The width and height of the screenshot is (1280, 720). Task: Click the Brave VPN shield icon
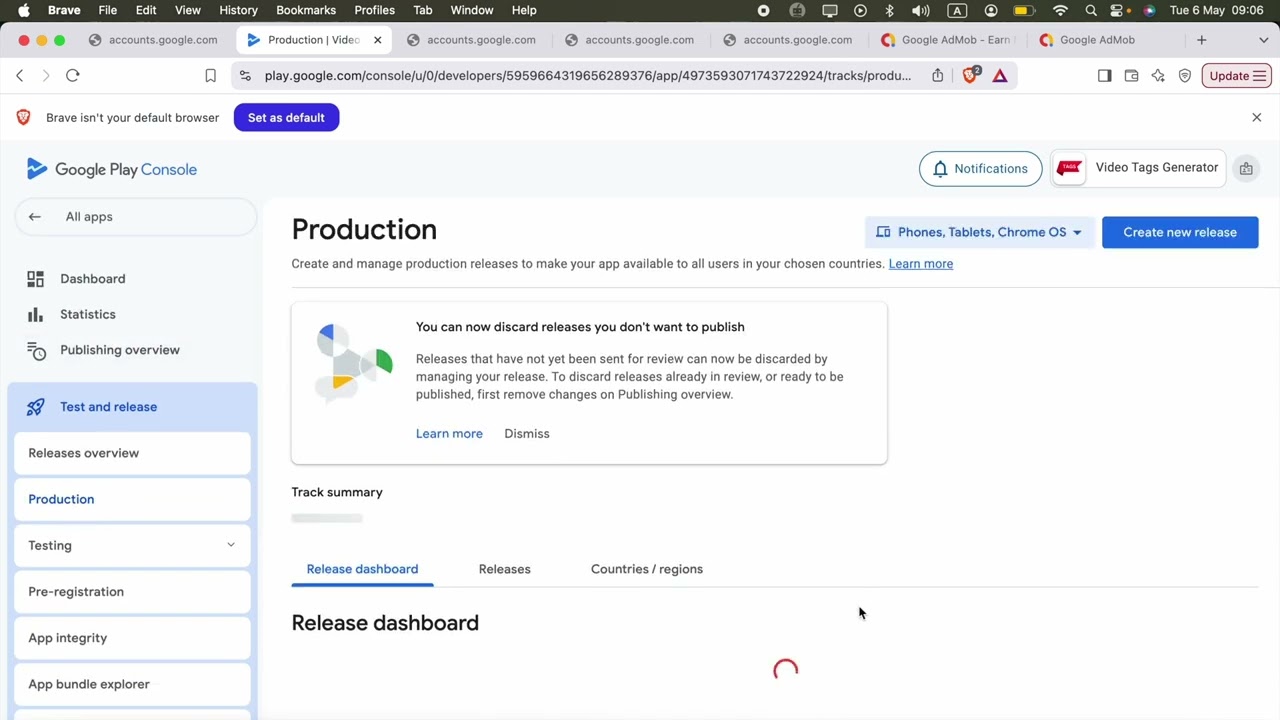(x=1185, y=76)
